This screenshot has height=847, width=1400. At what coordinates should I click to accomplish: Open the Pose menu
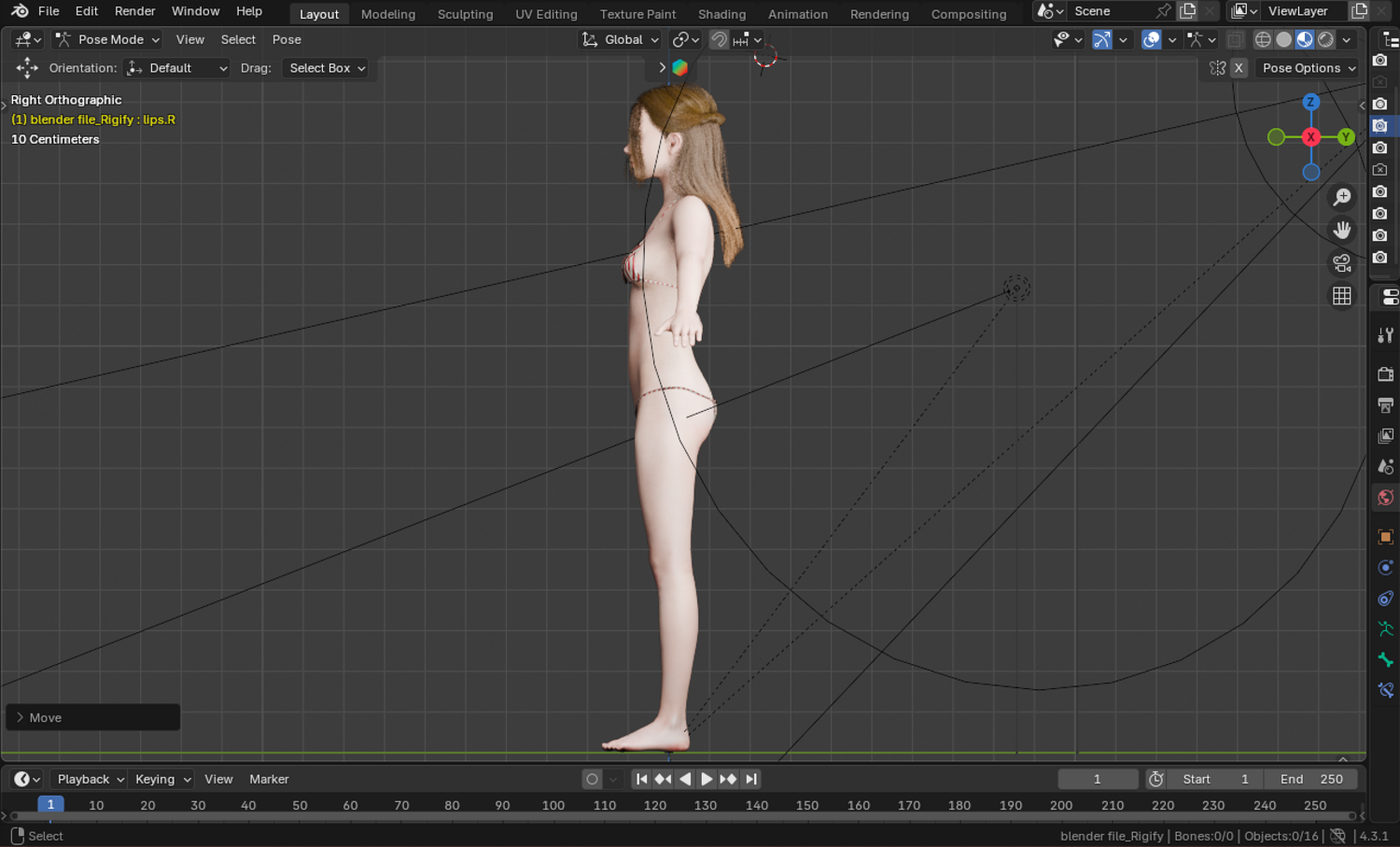[287, 39]
